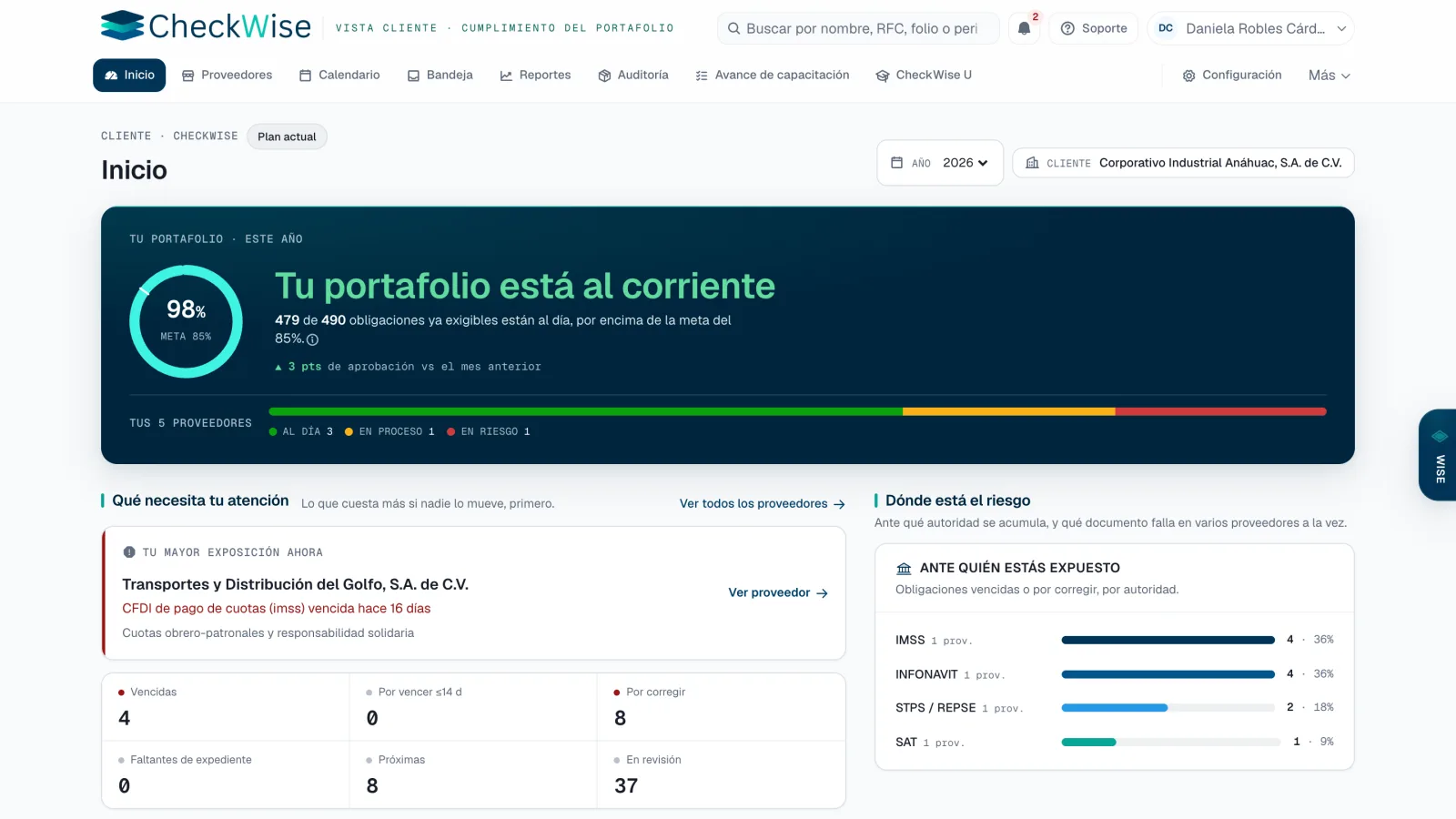The width and height of the screenshot is (1456, 819).
Task: Click the Vencidas 4 card
Action: [x=226, y=707]
